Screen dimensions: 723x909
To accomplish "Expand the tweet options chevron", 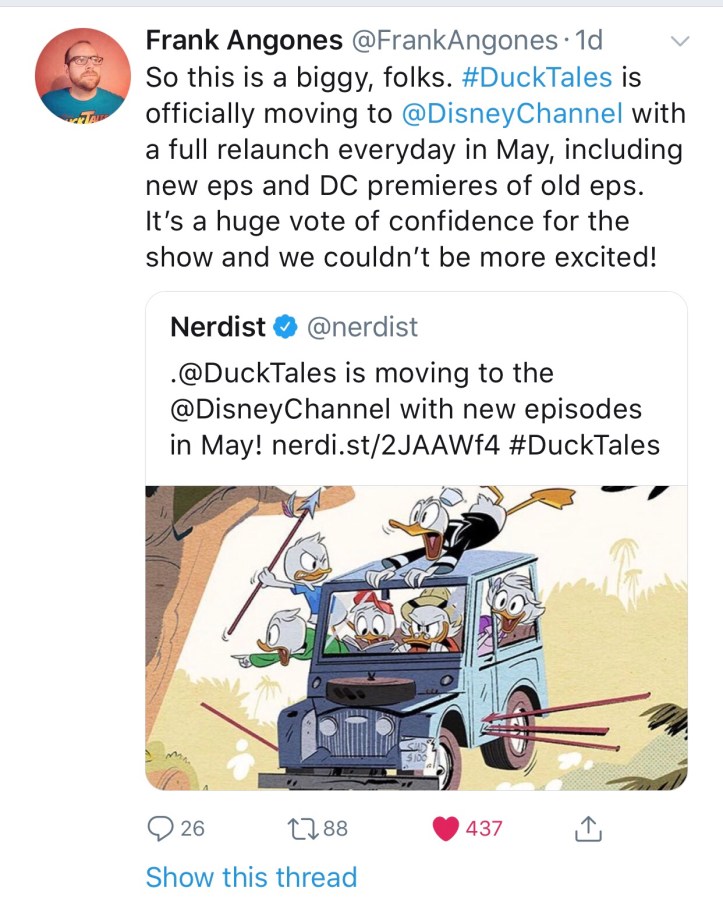I will pos(679,41).
